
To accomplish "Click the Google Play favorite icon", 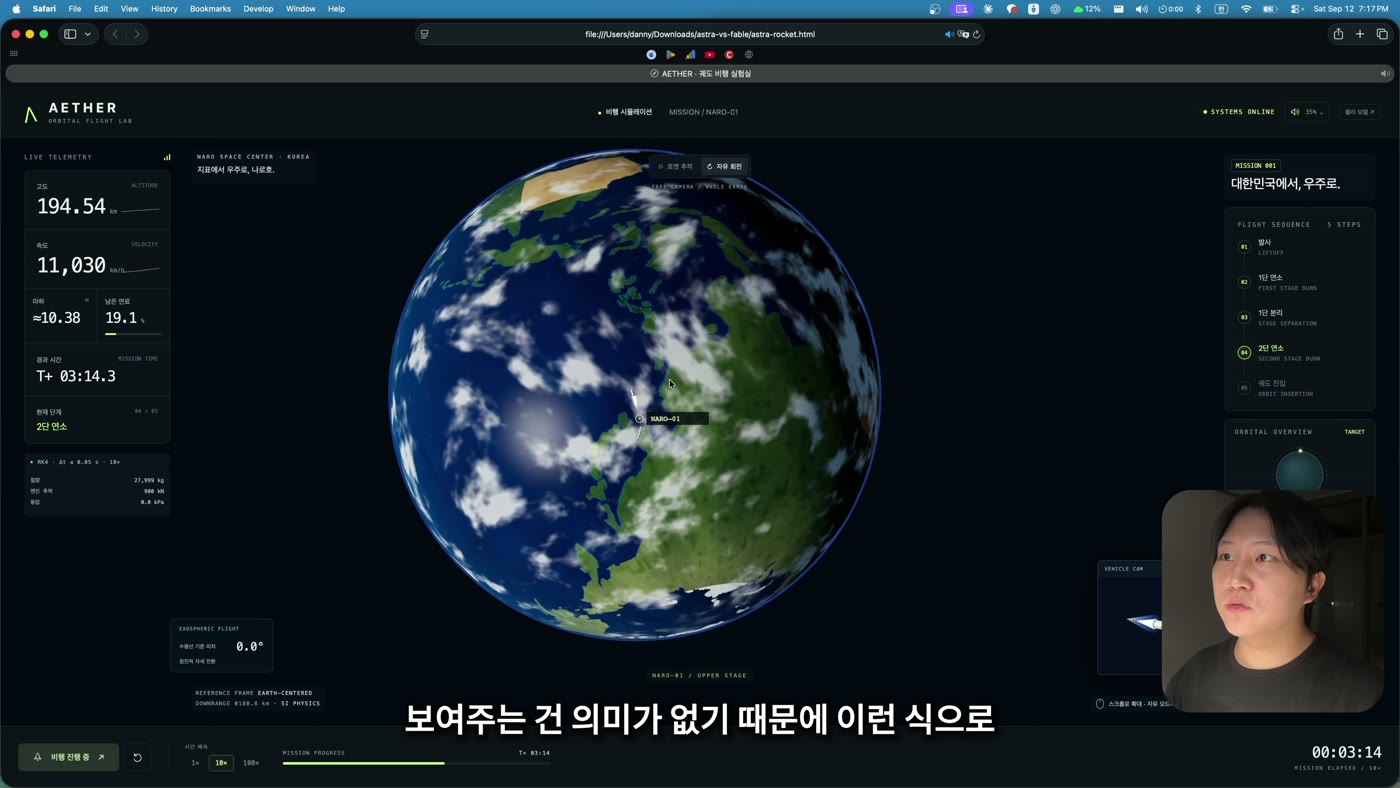I will click(x=671, y=55).
